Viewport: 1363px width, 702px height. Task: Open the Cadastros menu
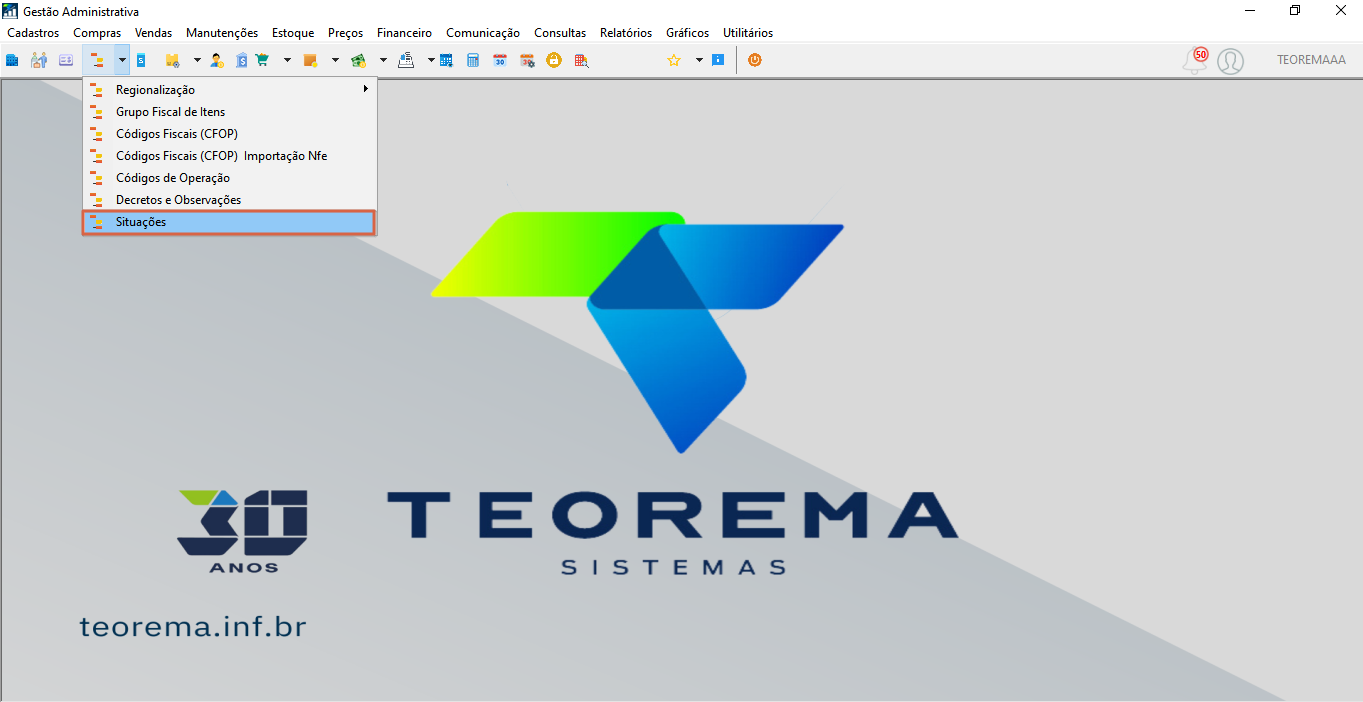[33, 33]
